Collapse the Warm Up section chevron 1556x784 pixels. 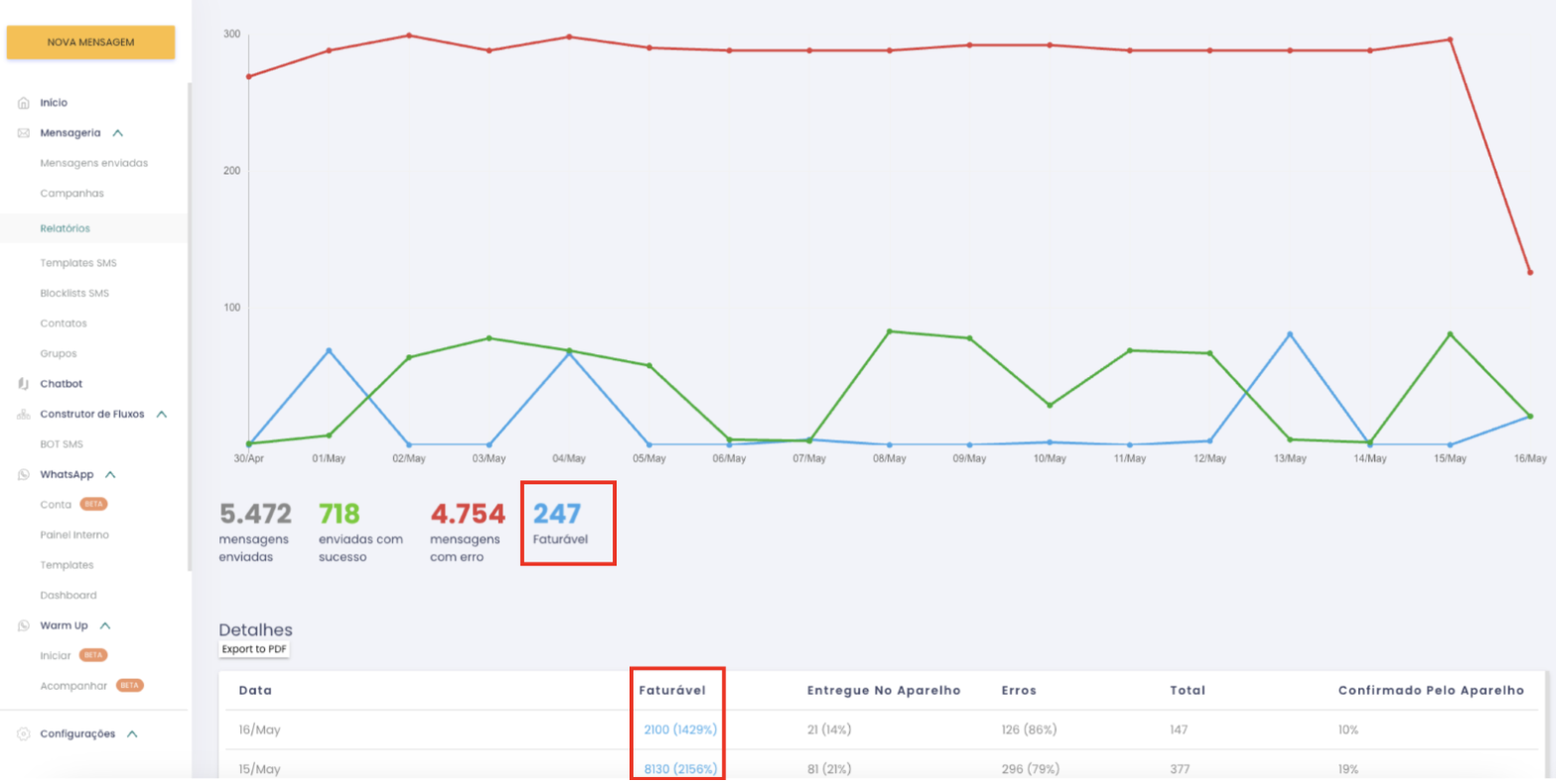coord(105,626)
